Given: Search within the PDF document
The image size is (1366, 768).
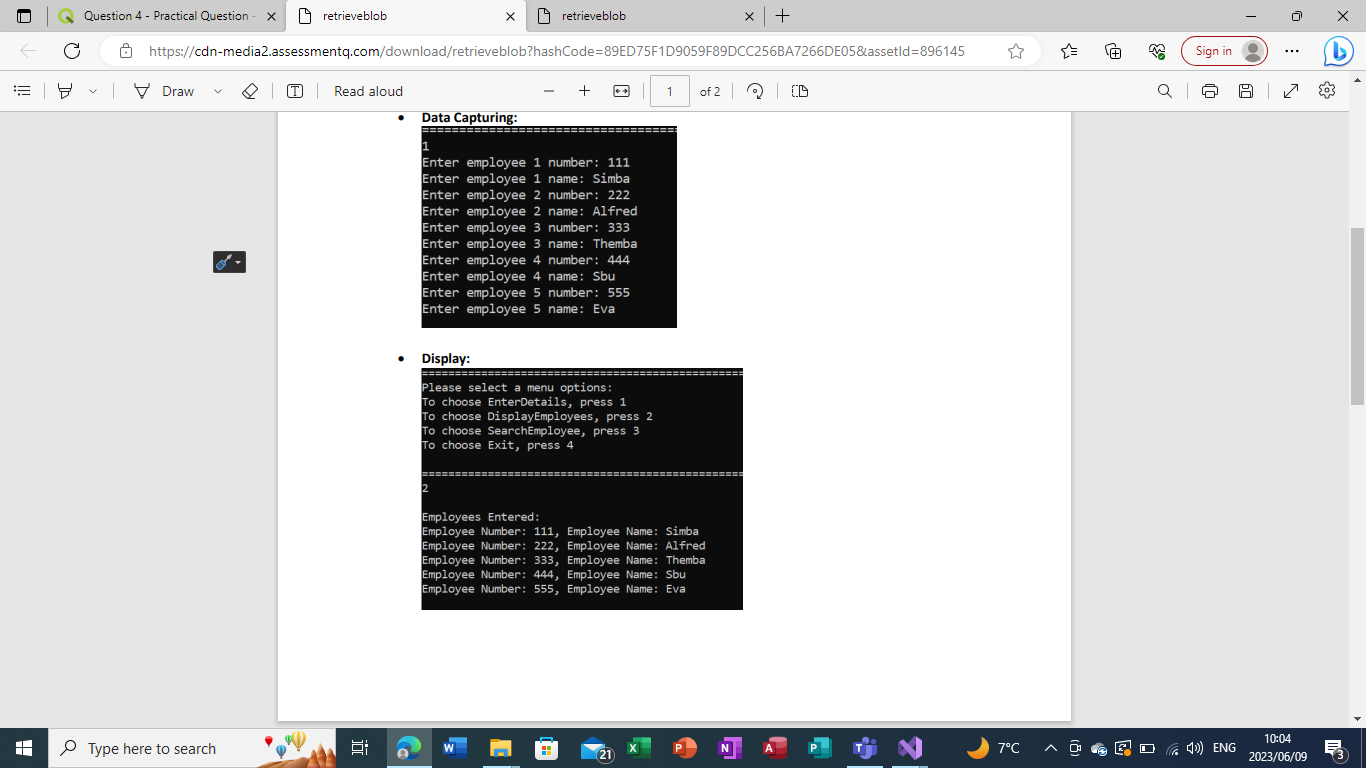Looking at the screenshot, I should [1164, 91].
